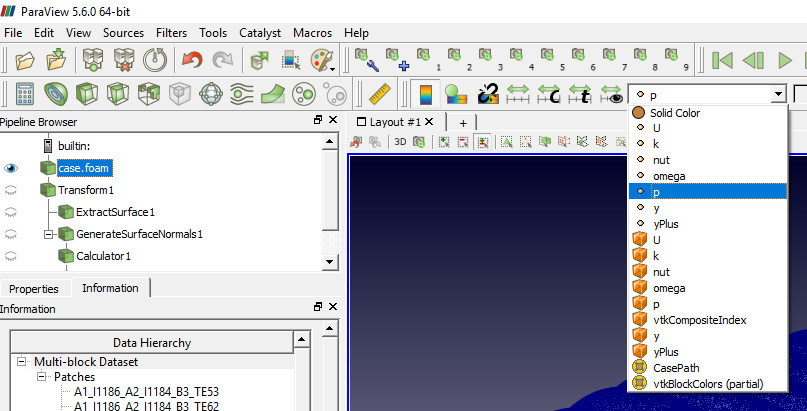Click the Connect to server icon
The width and height of the screenshot is (807, 411).
tap(93, 61)
